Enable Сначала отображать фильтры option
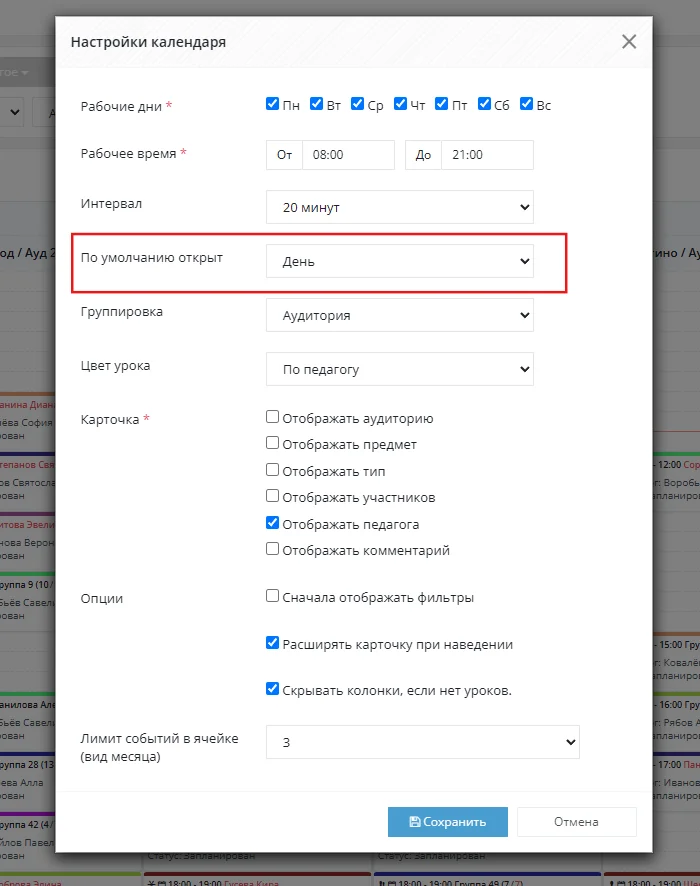 (272, 596)
